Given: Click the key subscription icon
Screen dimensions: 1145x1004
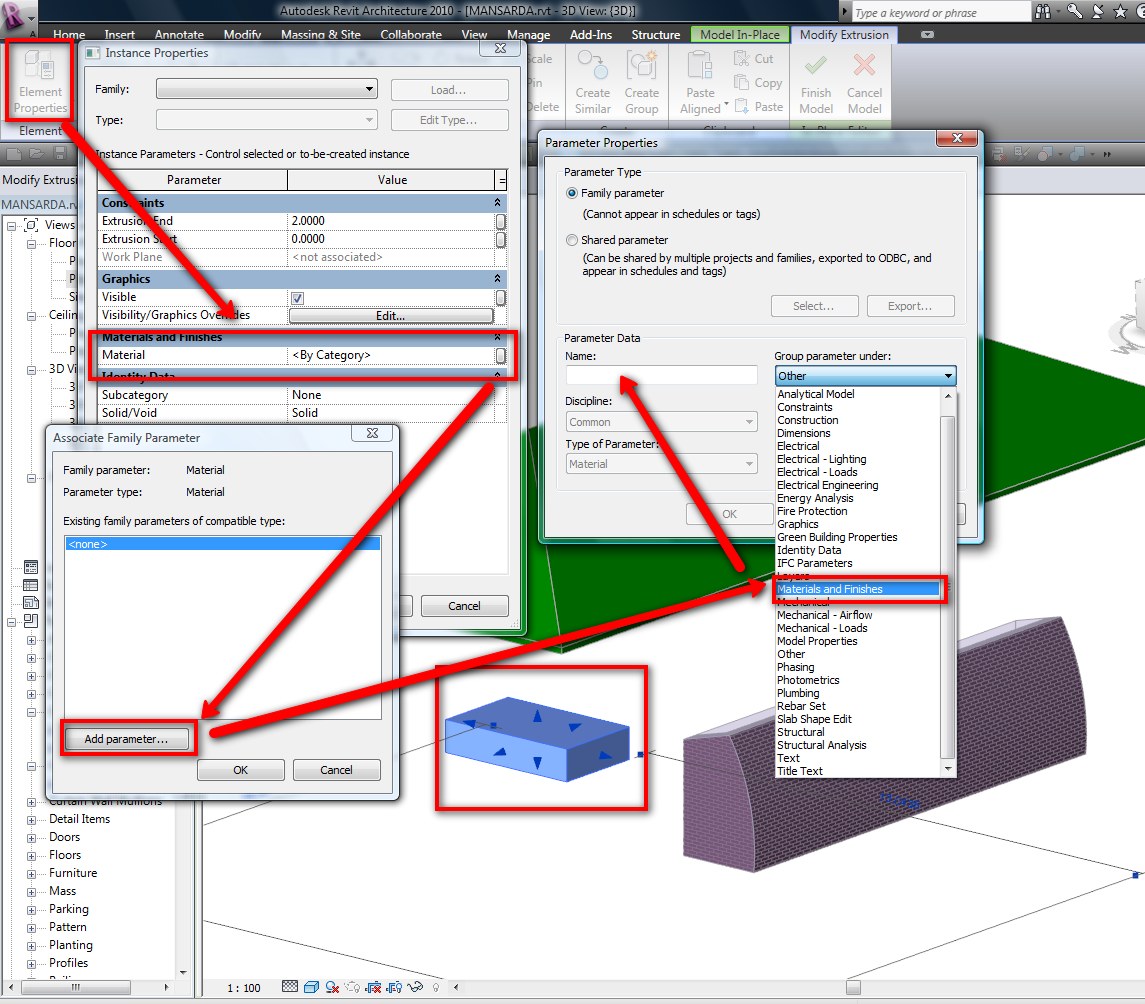Looking at the screenshot, I should pyautogui.click(x=1074, y=11).
